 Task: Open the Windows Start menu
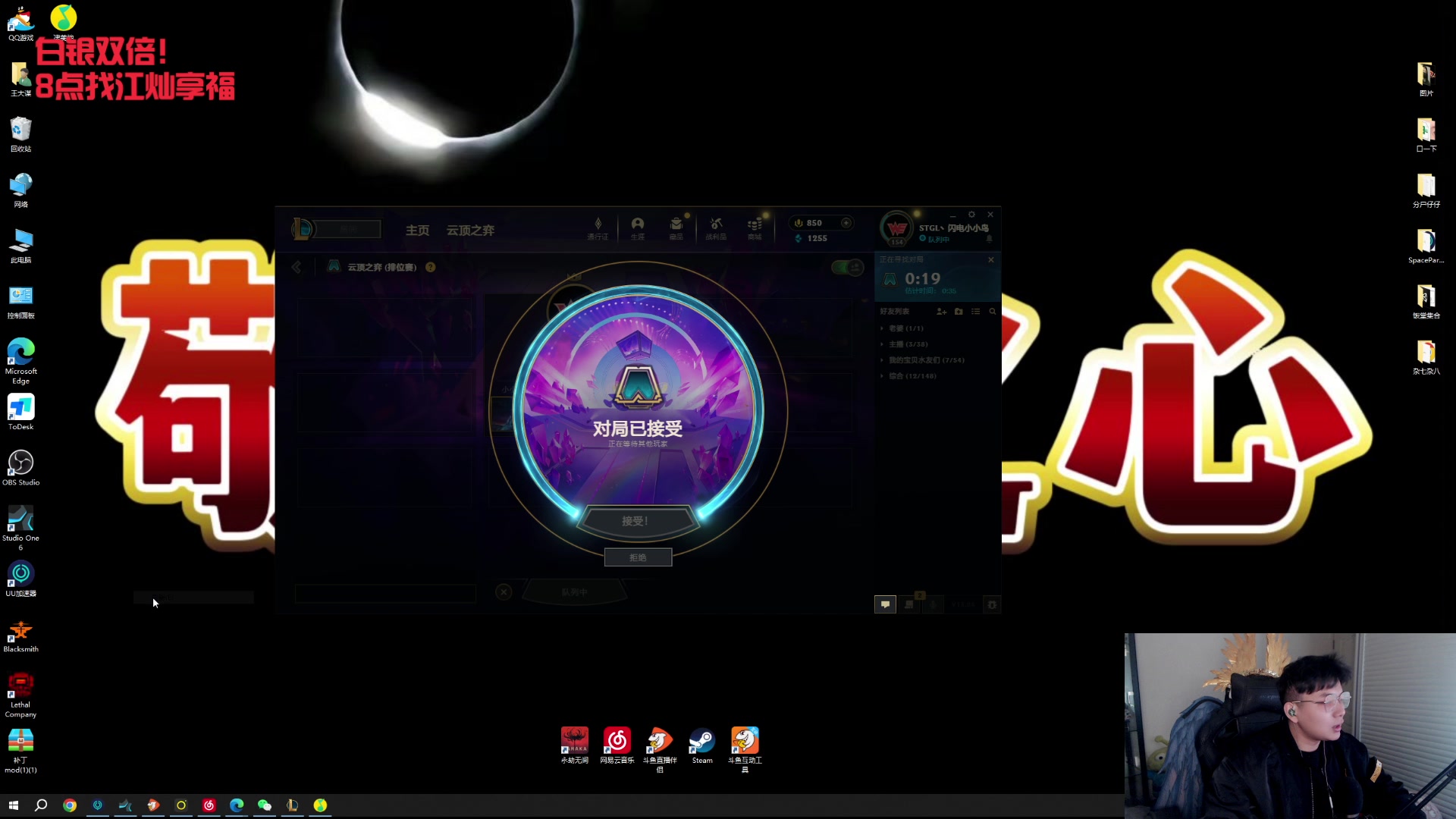(13, 805)
